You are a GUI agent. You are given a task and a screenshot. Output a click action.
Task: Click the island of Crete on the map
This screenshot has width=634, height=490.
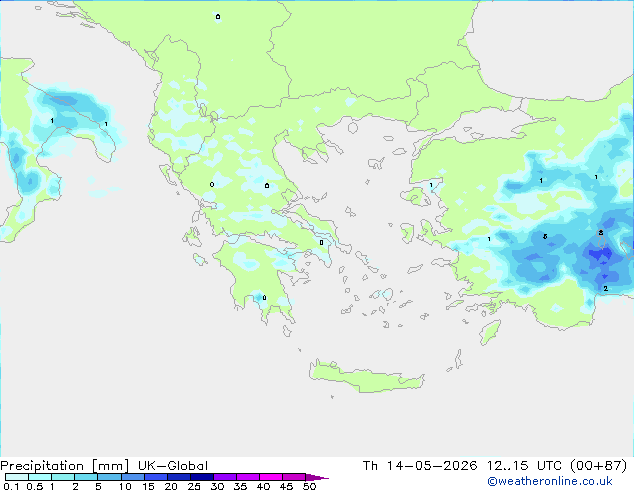[x=364, y=377]
